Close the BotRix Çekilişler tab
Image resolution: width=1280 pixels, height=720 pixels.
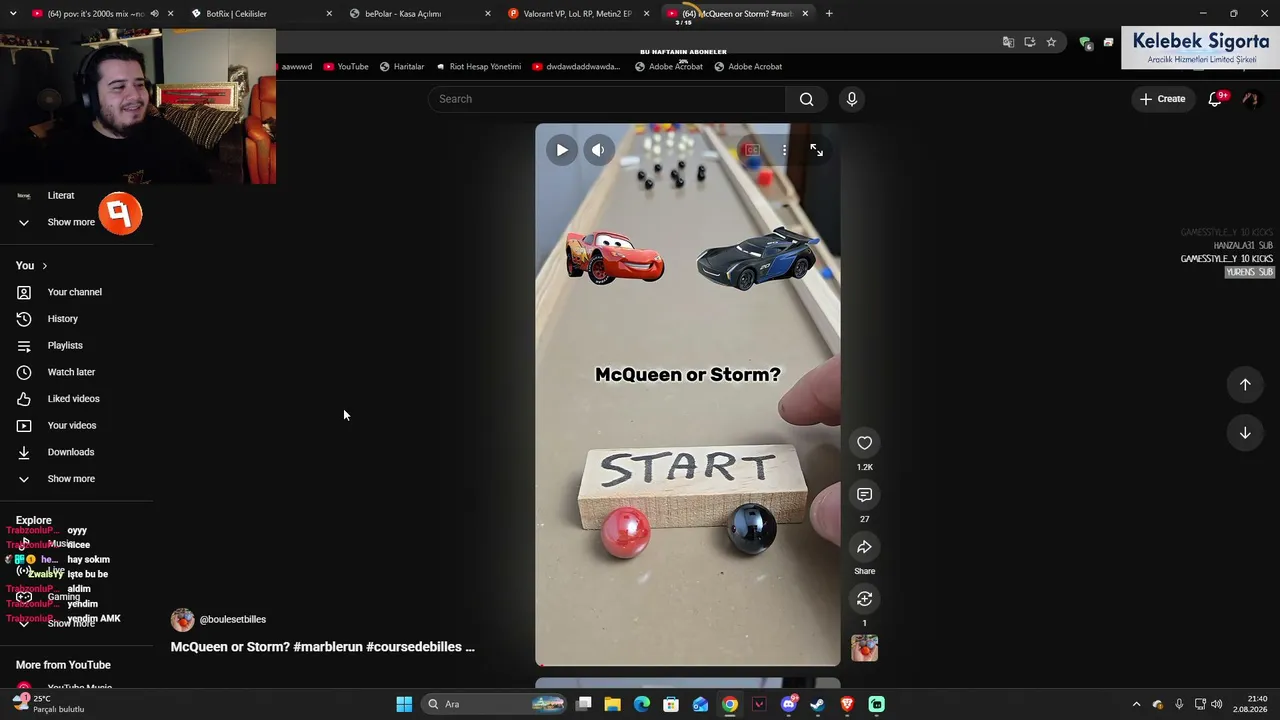click(329, 14)
